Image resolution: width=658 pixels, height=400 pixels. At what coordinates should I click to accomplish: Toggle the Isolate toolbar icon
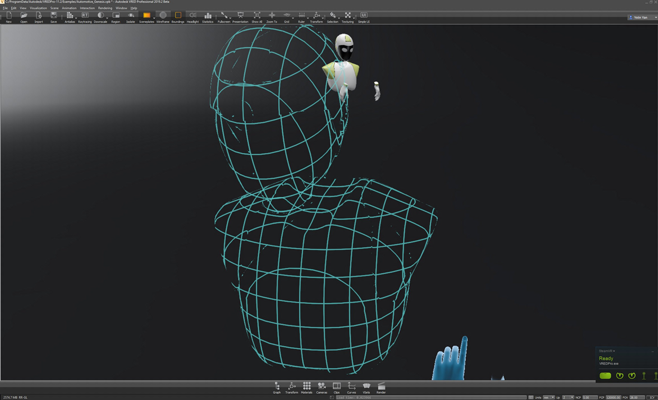click(131, 16)
